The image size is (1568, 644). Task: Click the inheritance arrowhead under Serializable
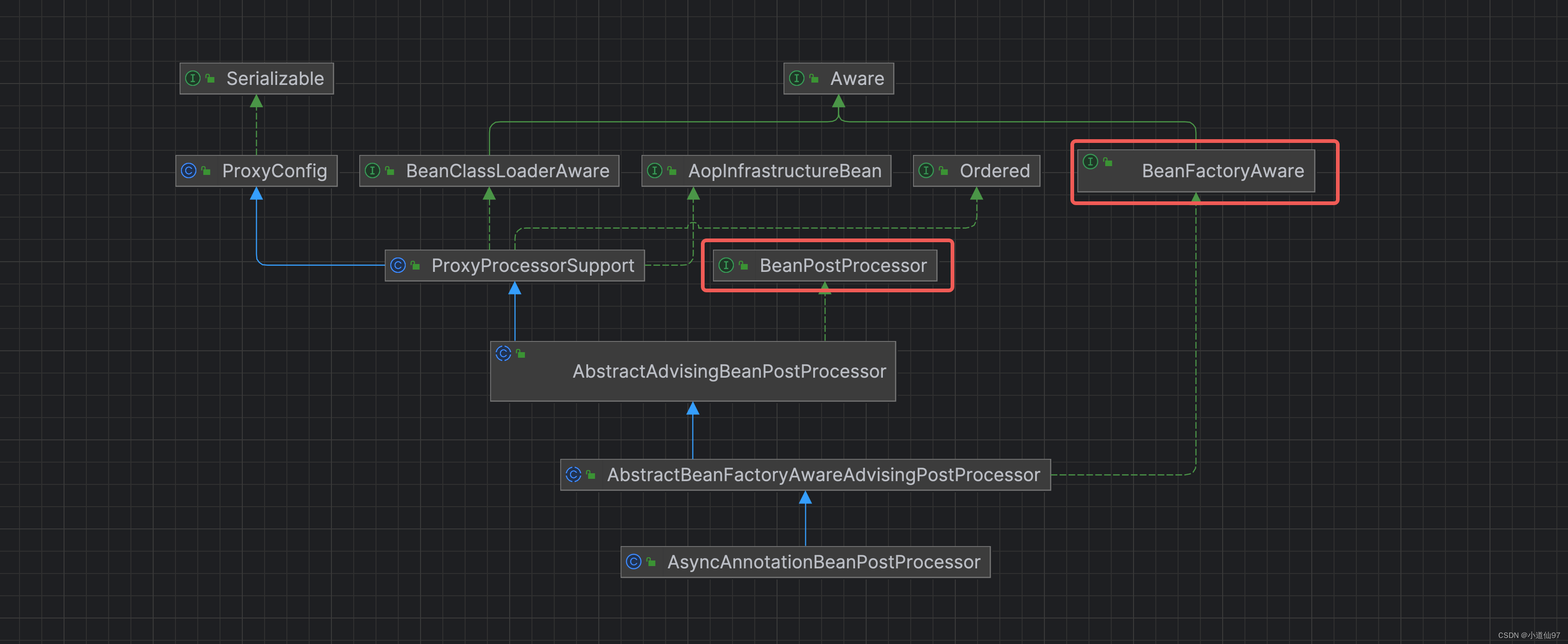(256, 102)
